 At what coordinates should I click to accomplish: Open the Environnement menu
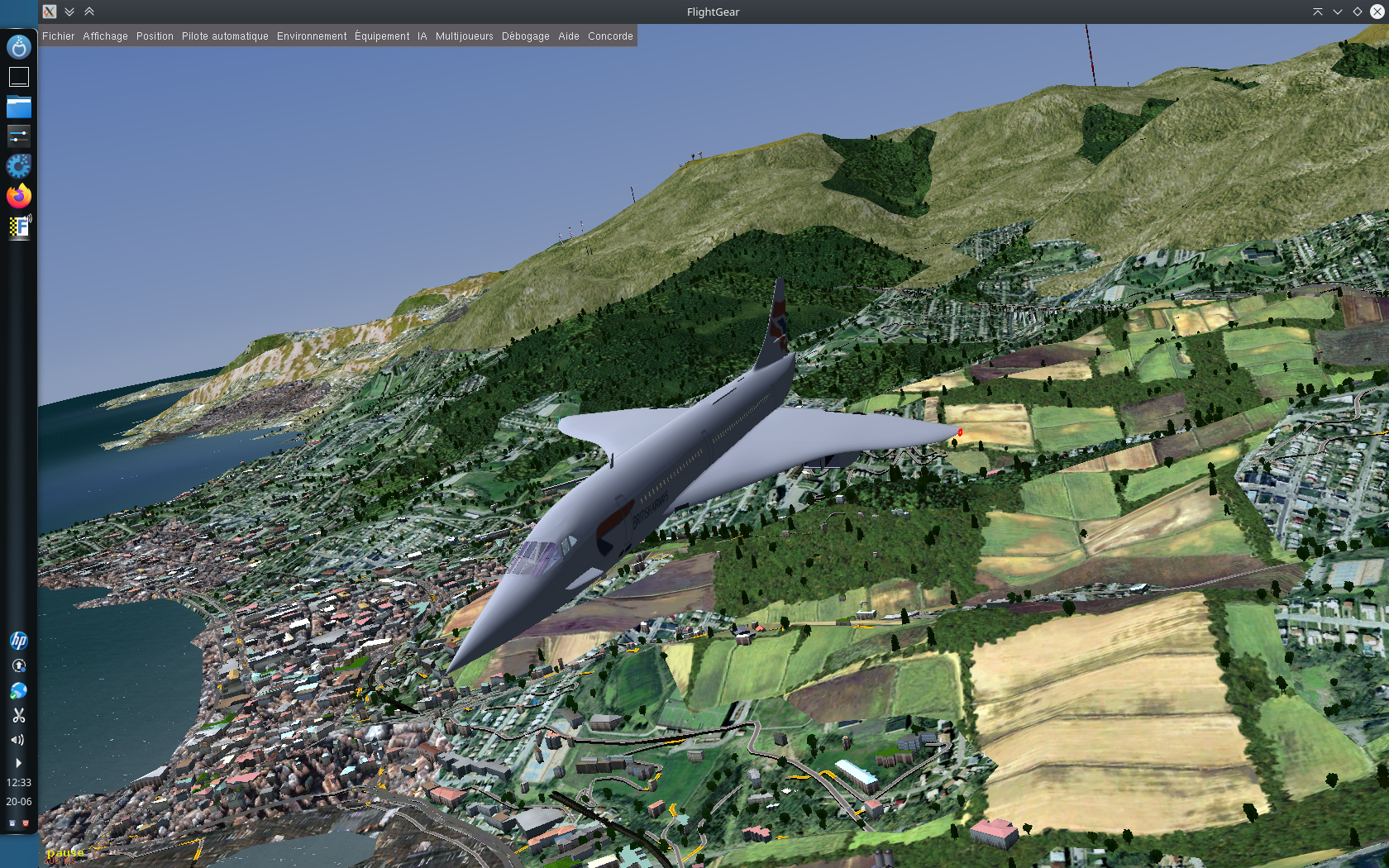coord(312,36)
